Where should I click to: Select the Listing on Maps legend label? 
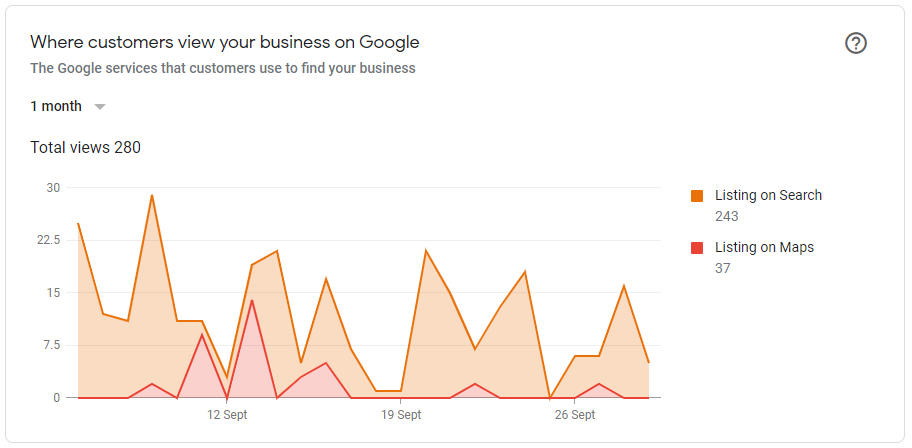pos(764,248)
